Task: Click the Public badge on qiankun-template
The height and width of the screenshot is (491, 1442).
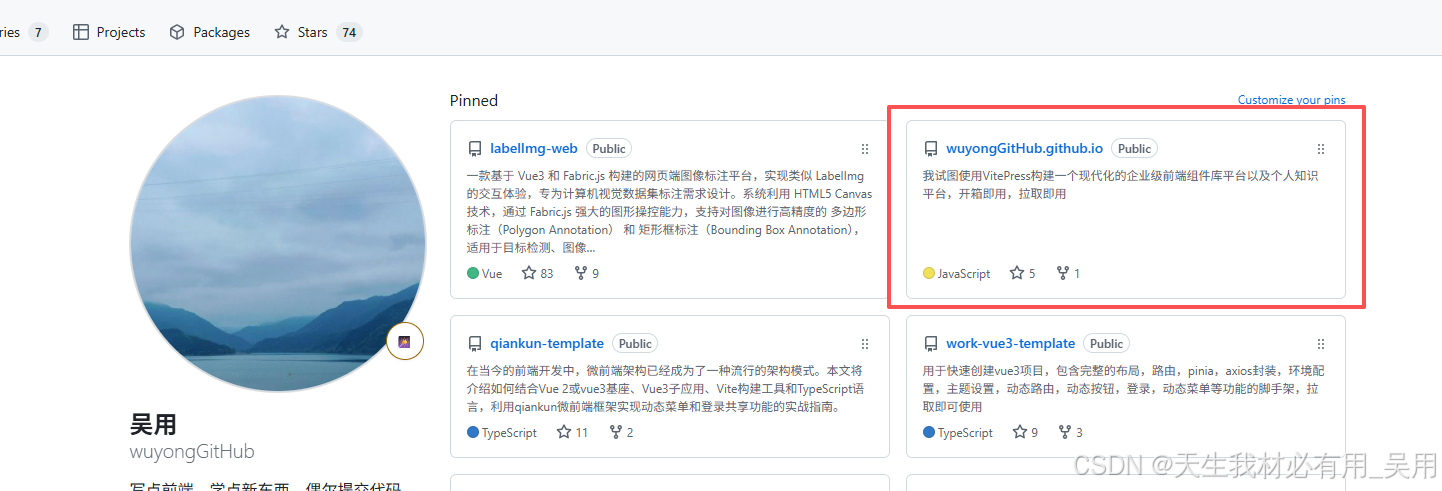Action: click(x=635, y=343)
